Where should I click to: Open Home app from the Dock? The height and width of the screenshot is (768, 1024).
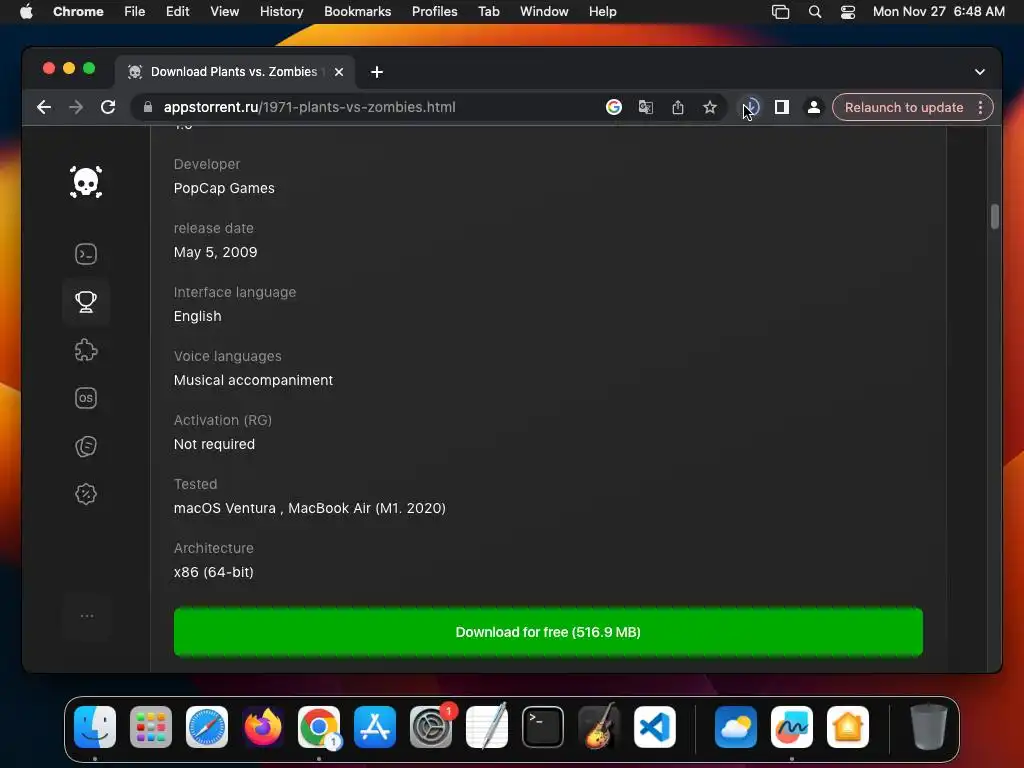(x=848, y=727)
